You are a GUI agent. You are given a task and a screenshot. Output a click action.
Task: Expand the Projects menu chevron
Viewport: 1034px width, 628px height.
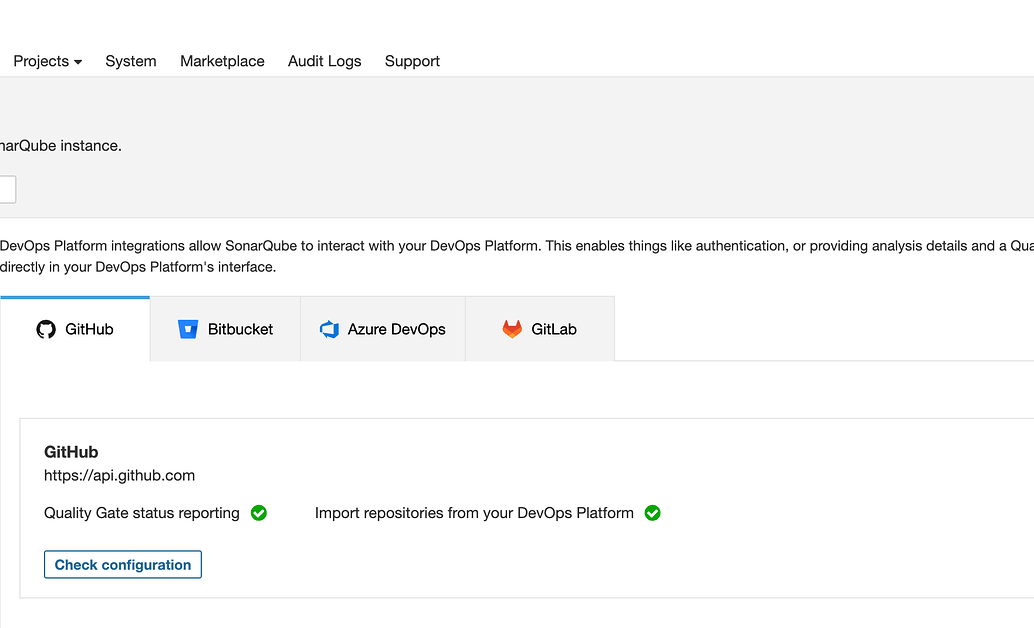(x=76, y=62)
